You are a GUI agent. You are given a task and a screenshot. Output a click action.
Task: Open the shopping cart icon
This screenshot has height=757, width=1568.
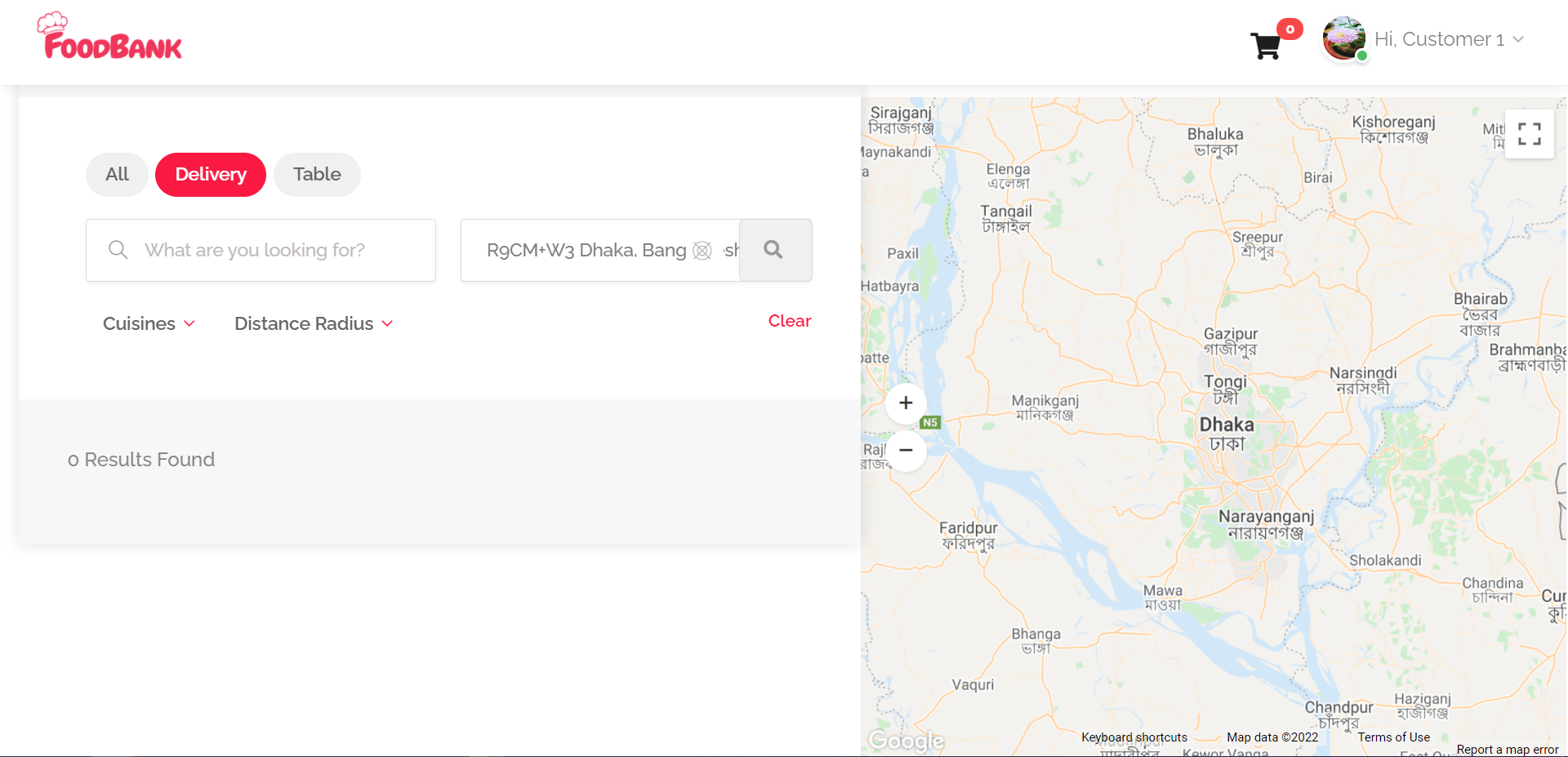pyautogui.click(x=1266, y=46)
